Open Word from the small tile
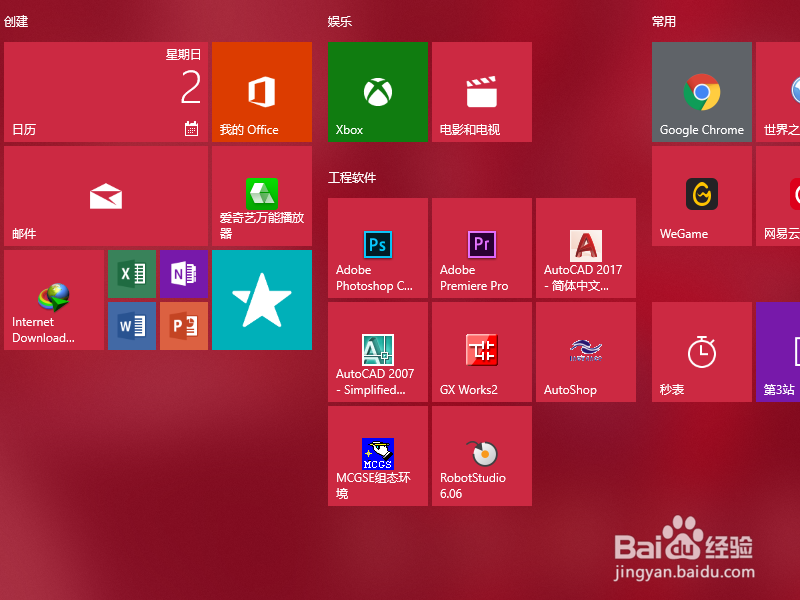Screen dimensions: 800x600 [132, 326]
